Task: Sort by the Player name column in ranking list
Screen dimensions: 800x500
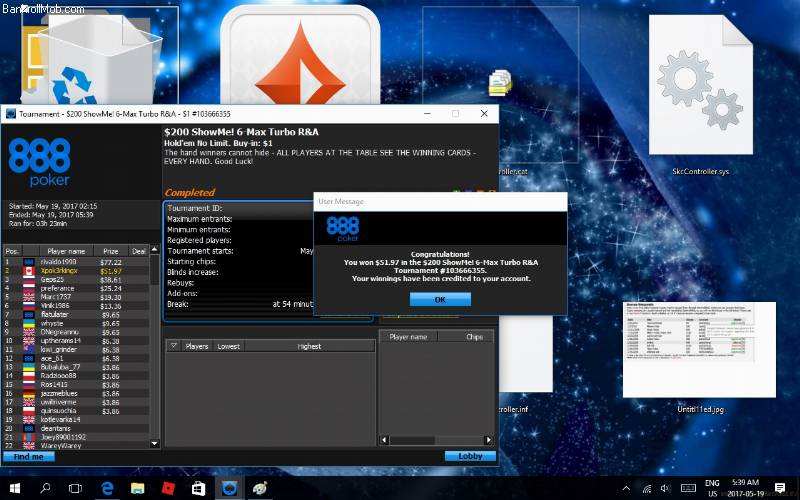Action: (66, 251)
